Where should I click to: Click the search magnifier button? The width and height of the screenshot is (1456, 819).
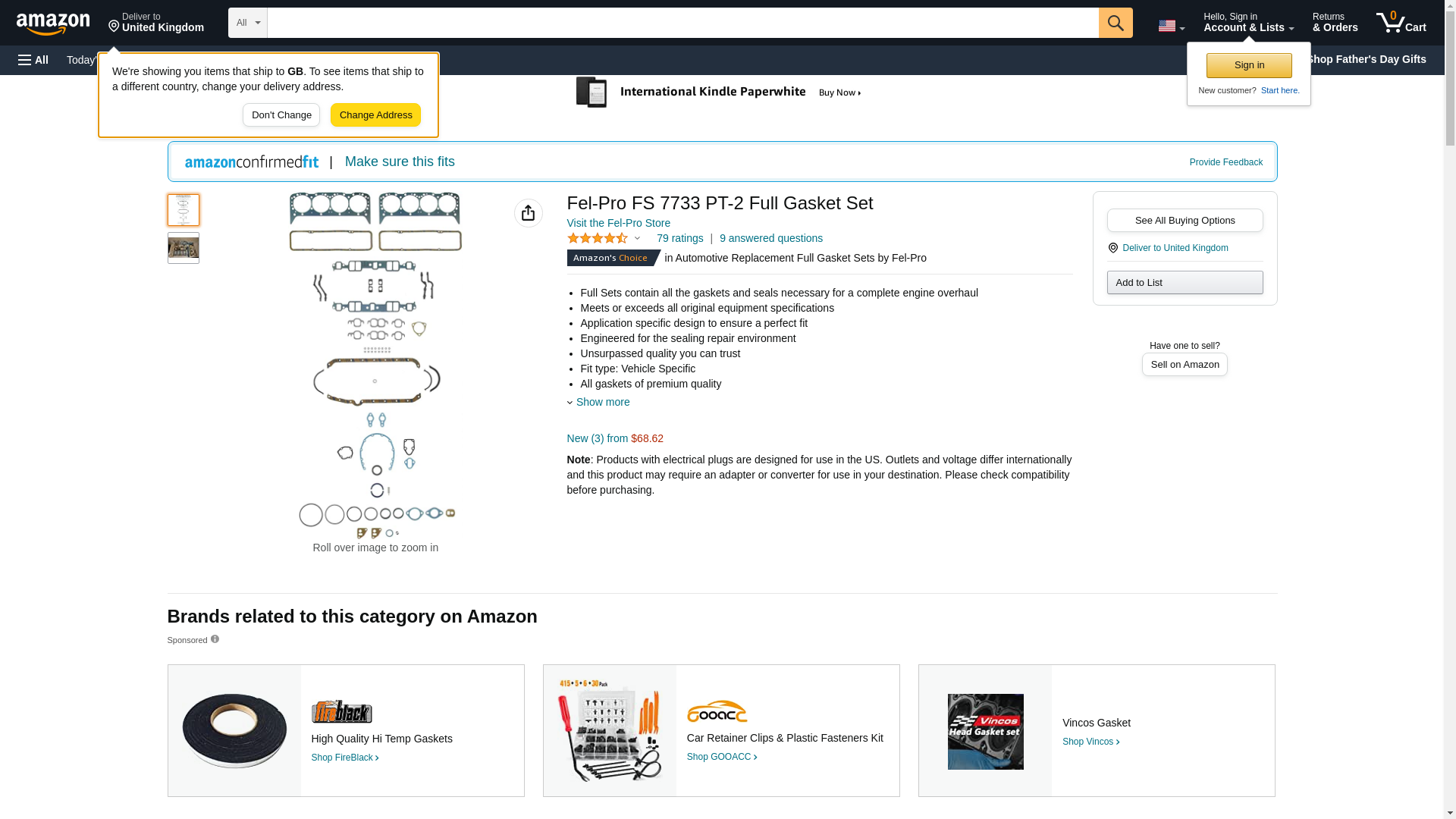tap(1115, 23)
